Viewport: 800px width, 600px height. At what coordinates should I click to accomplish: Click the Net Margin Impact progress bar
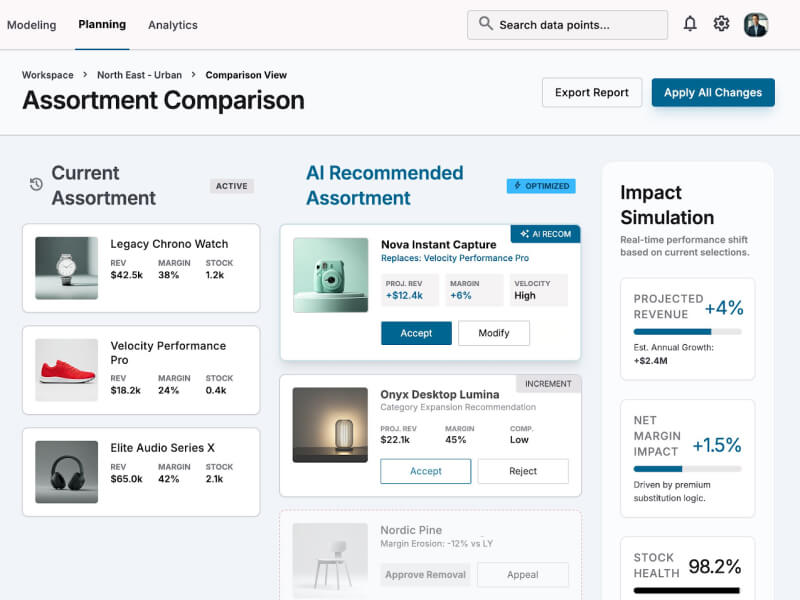(687, 469)
